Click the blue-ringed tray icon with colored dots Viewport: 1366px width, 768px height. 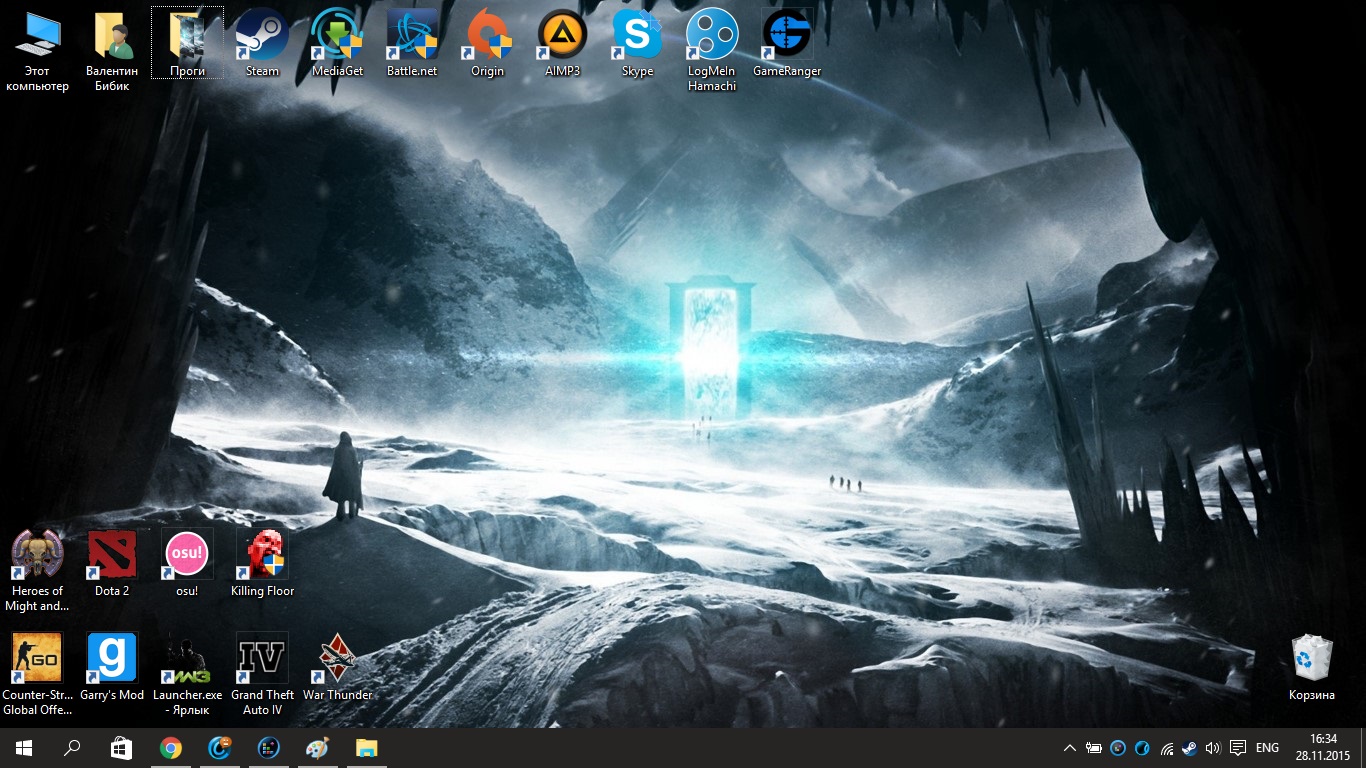tap(1118, 748)
